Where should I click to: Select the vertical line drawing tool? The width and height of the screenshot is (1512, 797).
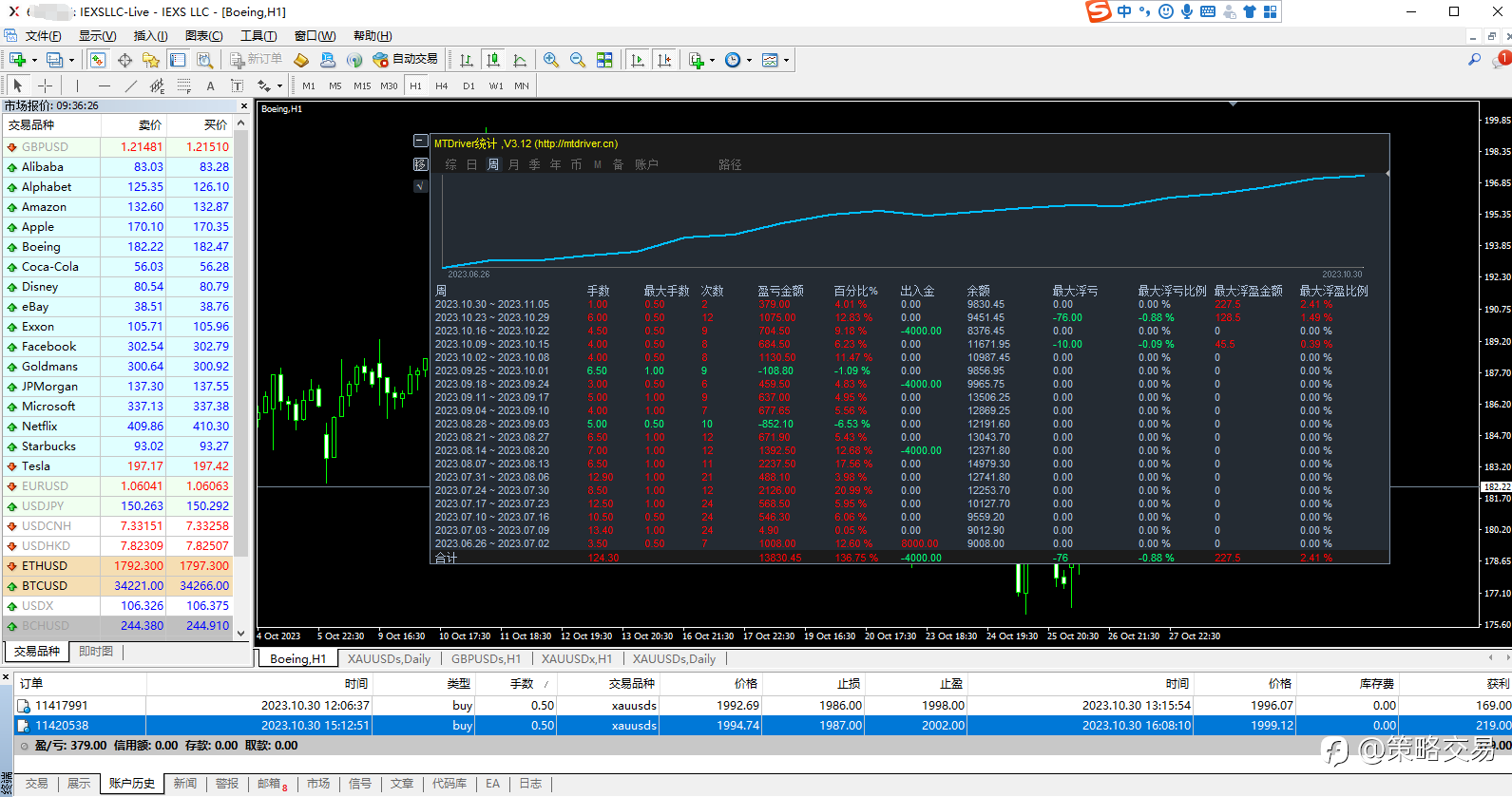(x=78, y=85)
